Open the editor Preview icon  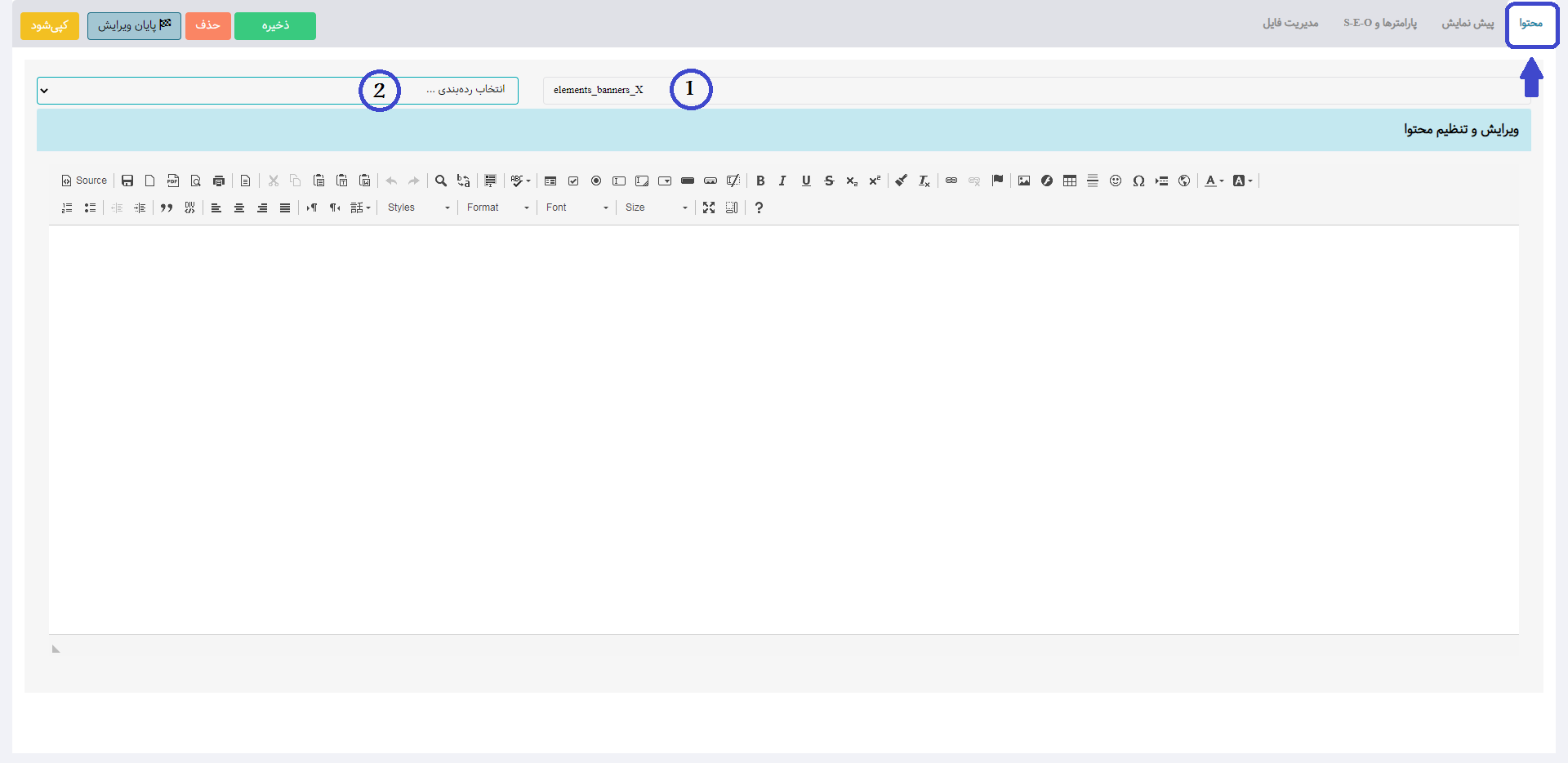coord(196,181)
